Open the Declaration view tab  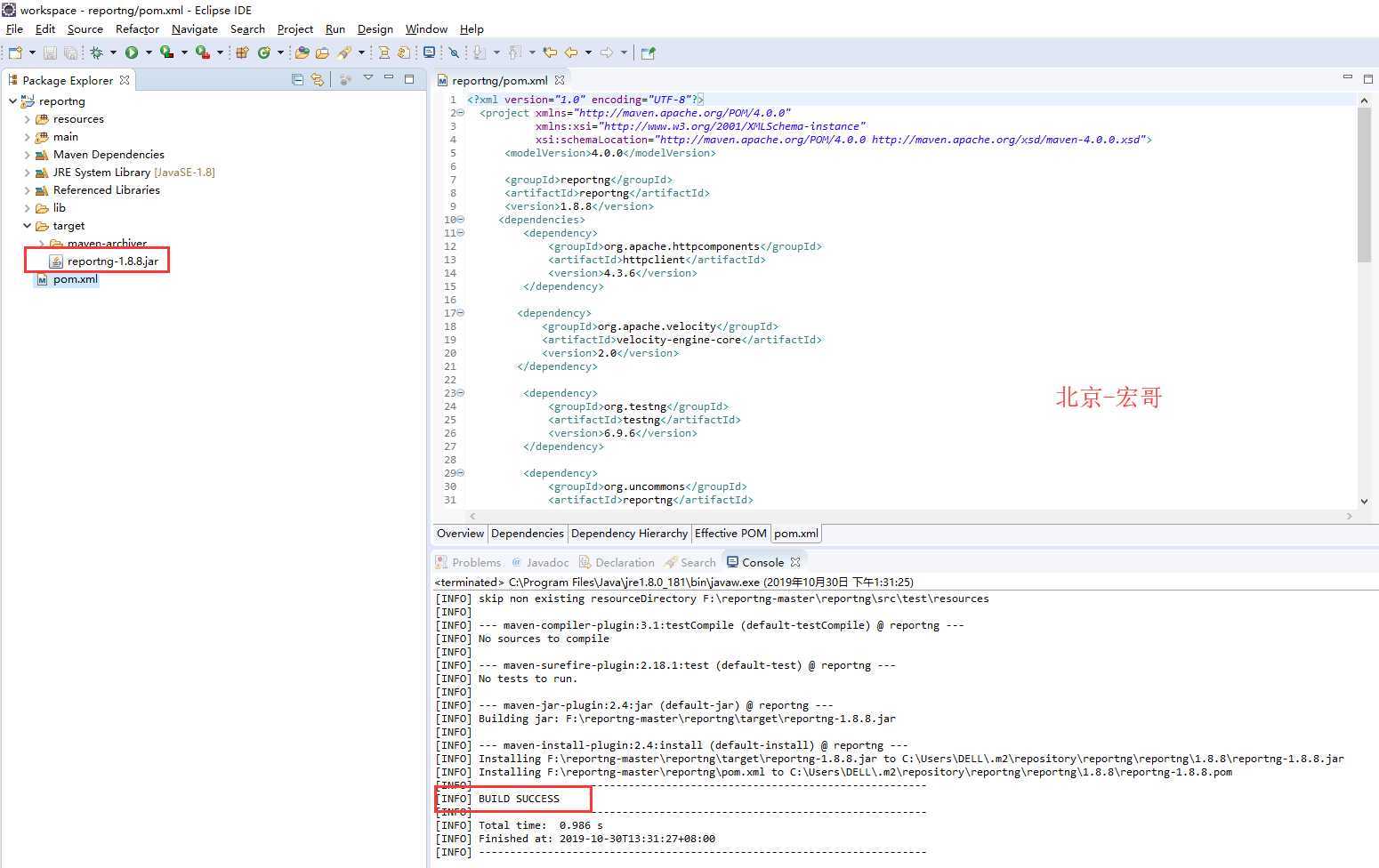[x=617, y=562]
